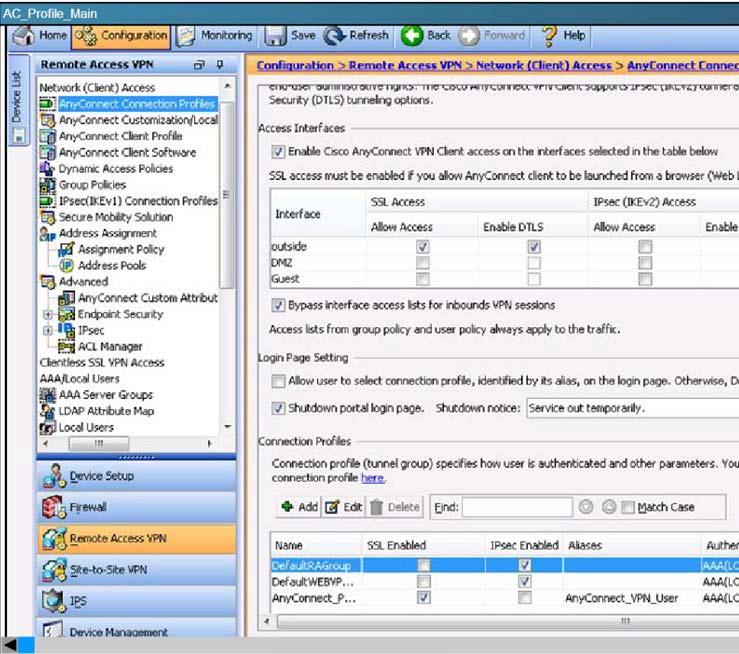739x654 pixels.
Task: Click the Add connection profile button
Action: click(x=298, y=507)
